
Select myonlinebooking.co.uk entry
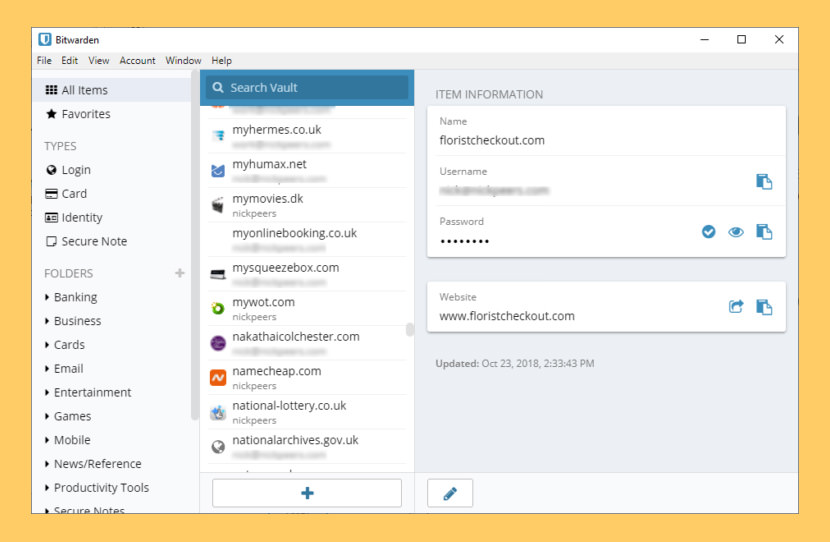click(x=307, y=239)
